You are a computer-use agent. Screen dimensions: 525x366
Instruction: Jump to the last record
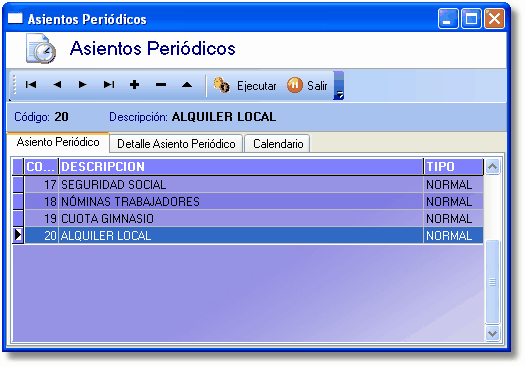tap(109, 85)
